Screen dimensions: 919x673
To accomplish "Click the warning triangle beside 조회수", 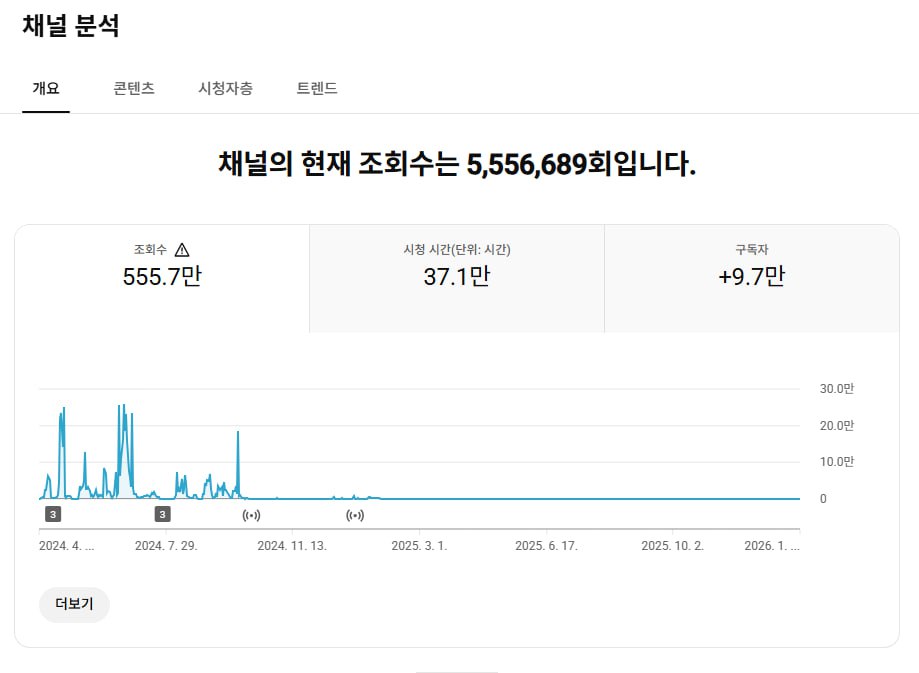I will pos(182,250).
